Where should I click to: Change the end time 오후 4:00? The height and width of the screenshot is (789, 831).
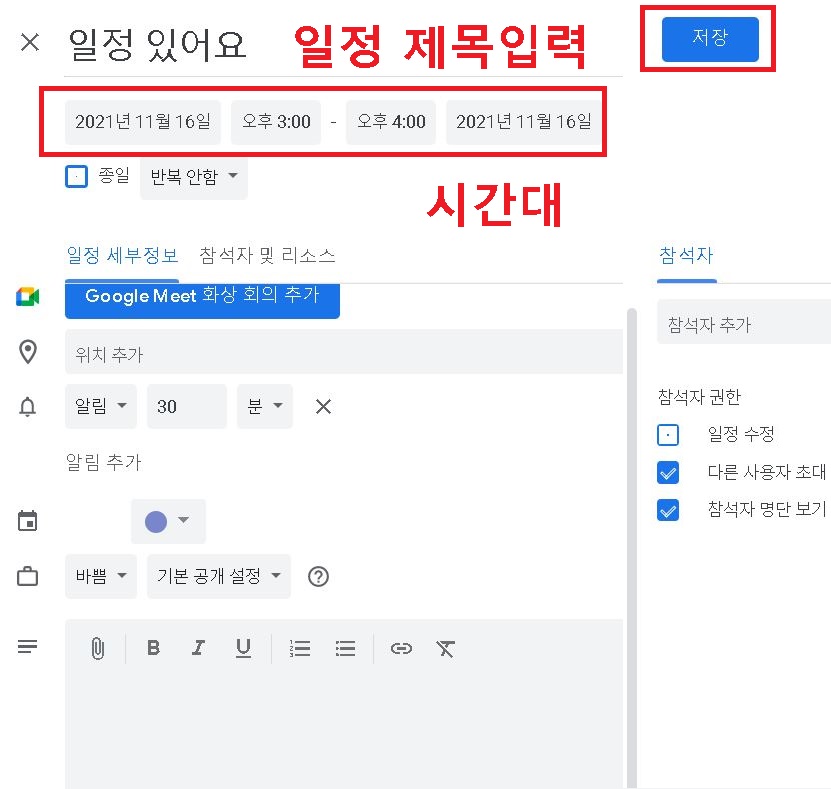coord(391,122)
